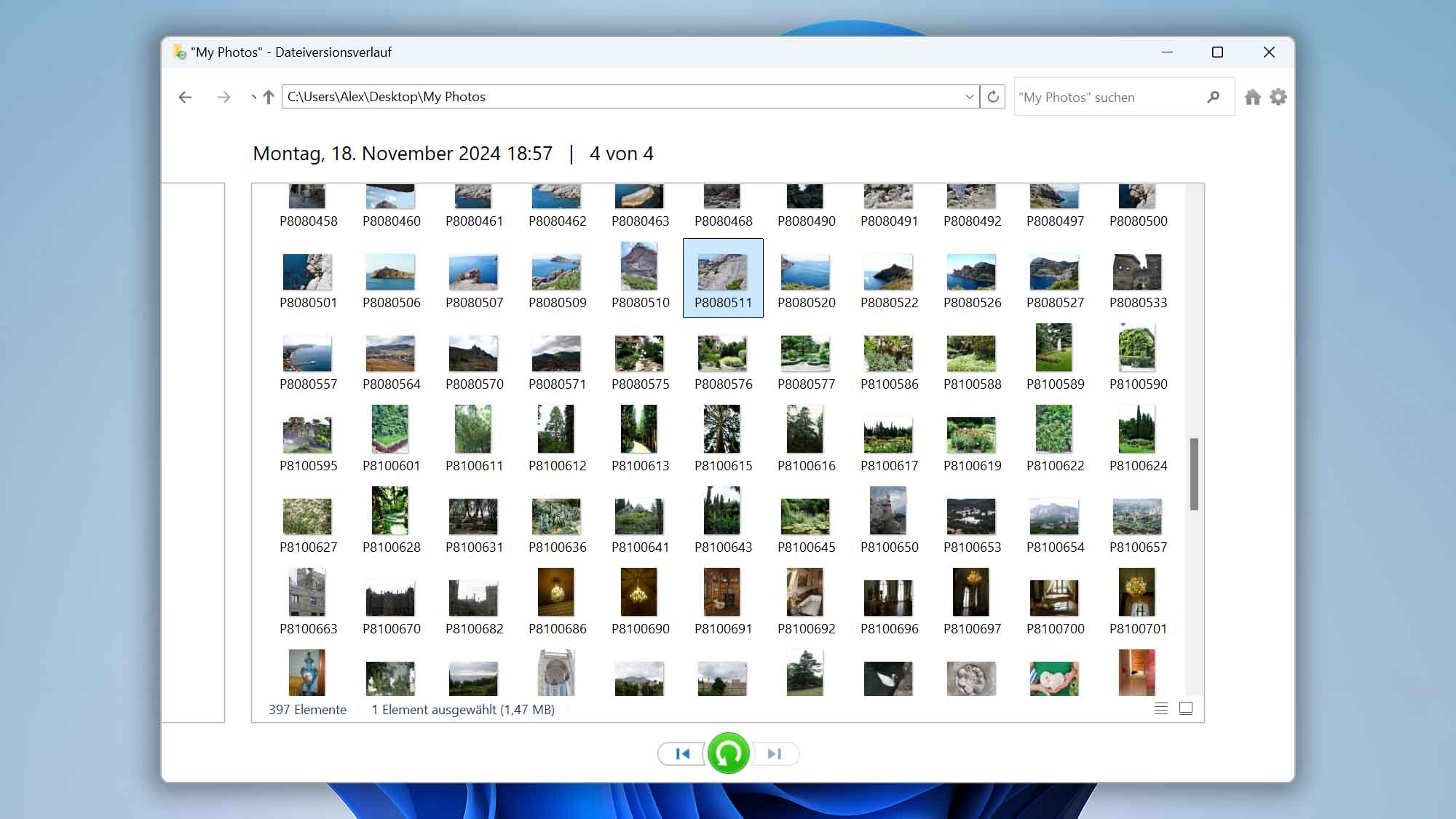This screenshot has height=819, width=1456.
Task: Select photo P8100612
Action: (x=558, y=441)
